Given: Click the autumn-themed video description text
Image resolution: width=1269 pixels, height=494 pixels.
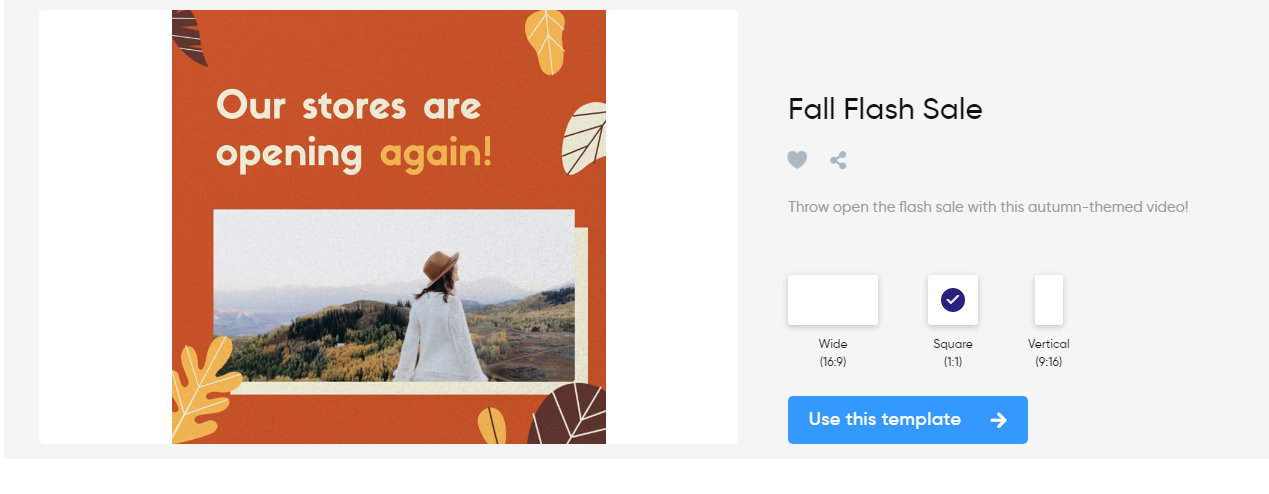Looking at the screenshot, I should (988, 207).
